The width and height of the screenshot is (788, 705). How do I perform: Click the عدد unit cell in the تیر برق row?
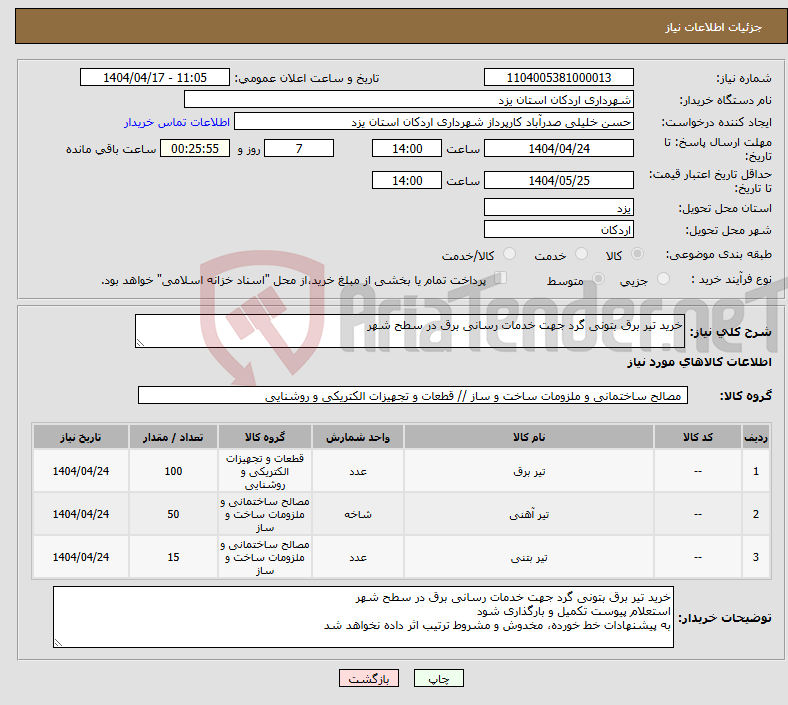[x=358, y=471]
